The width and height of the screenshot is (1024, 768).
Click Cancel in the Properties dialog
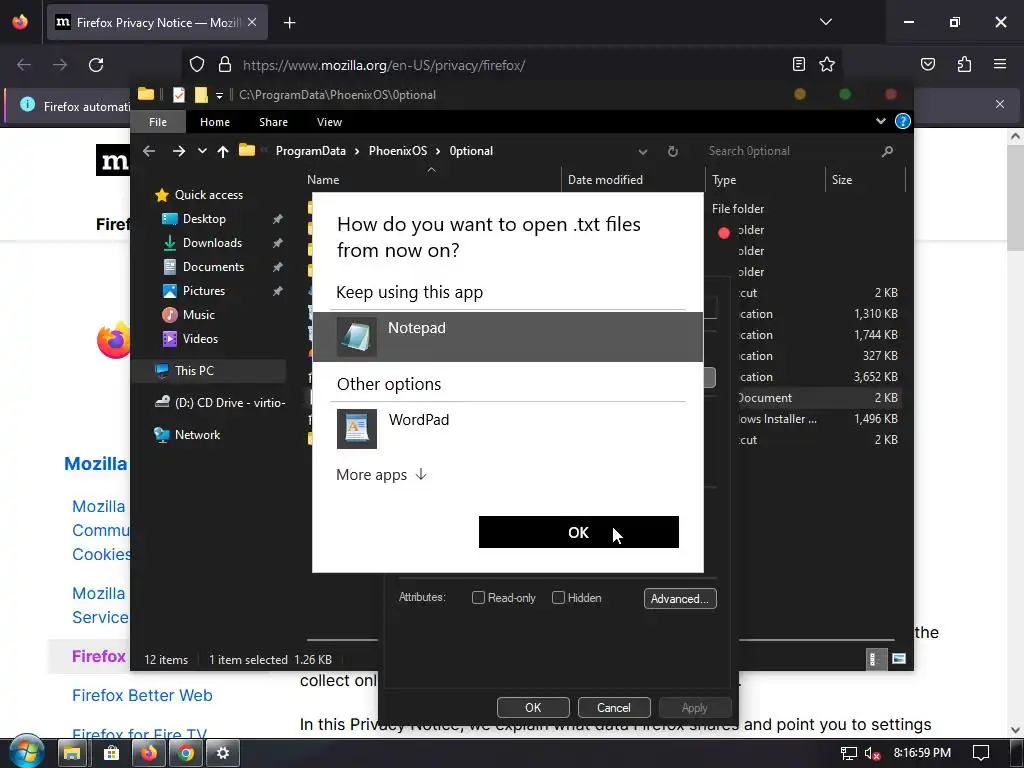614,707
